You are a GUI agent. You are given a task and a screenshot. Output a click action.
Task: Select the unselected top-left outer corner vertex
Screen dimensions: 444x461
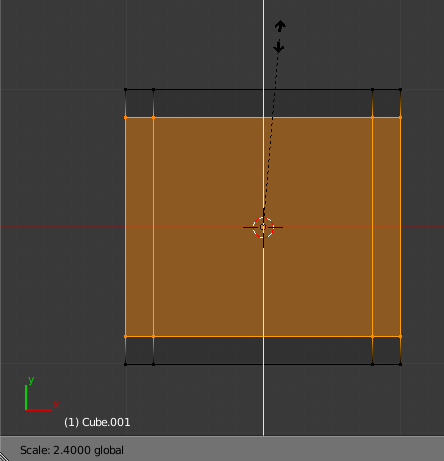(x=126, y=90)
